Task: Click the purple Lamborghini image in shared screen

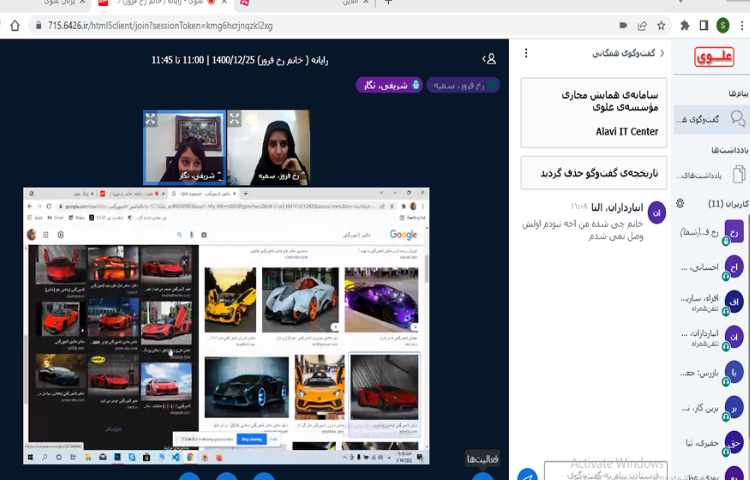Action: point(381,300)
